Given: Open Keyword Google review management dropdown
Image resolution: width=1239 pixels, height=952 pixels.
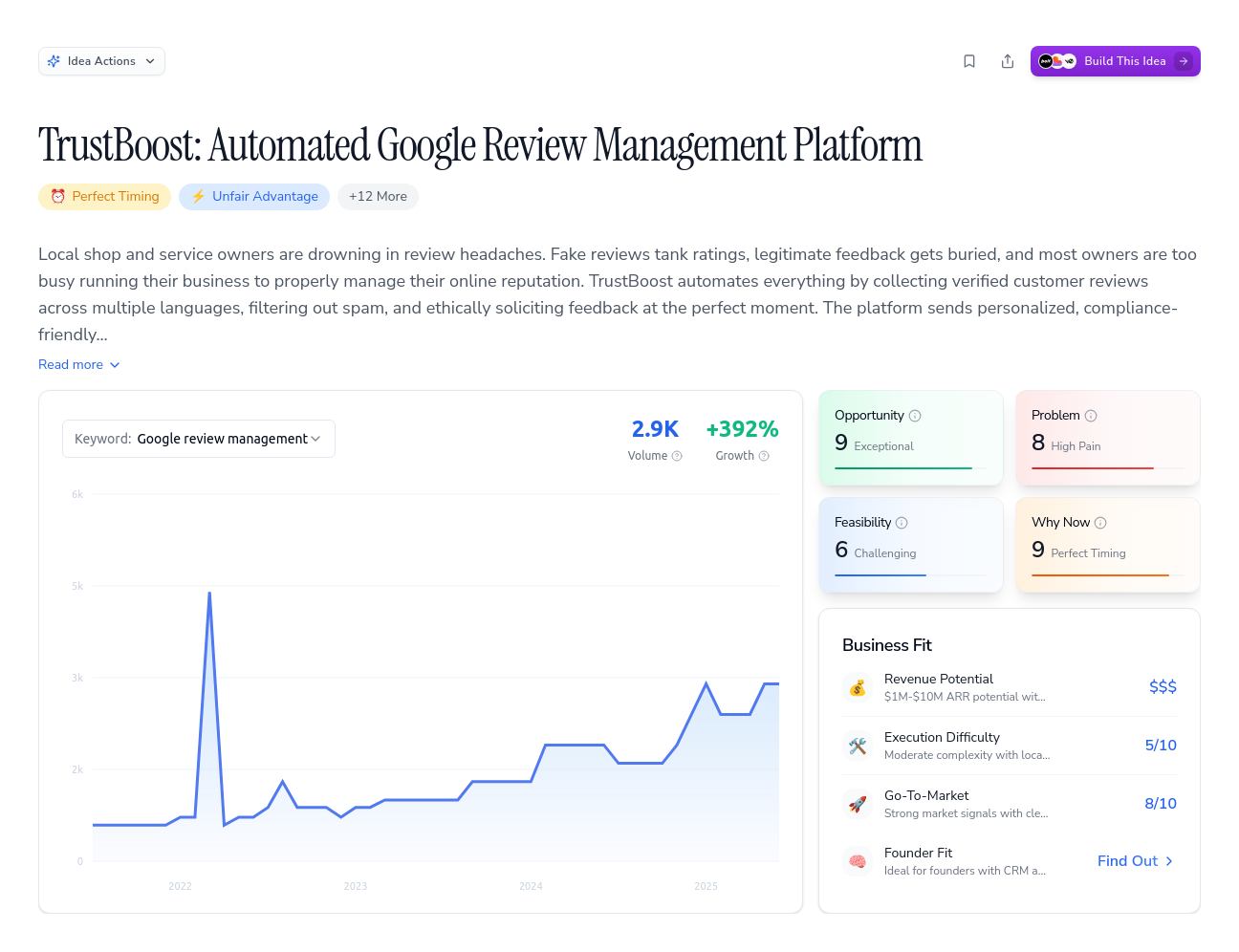Looking at the screenshot, I should (x=199, y=439).
